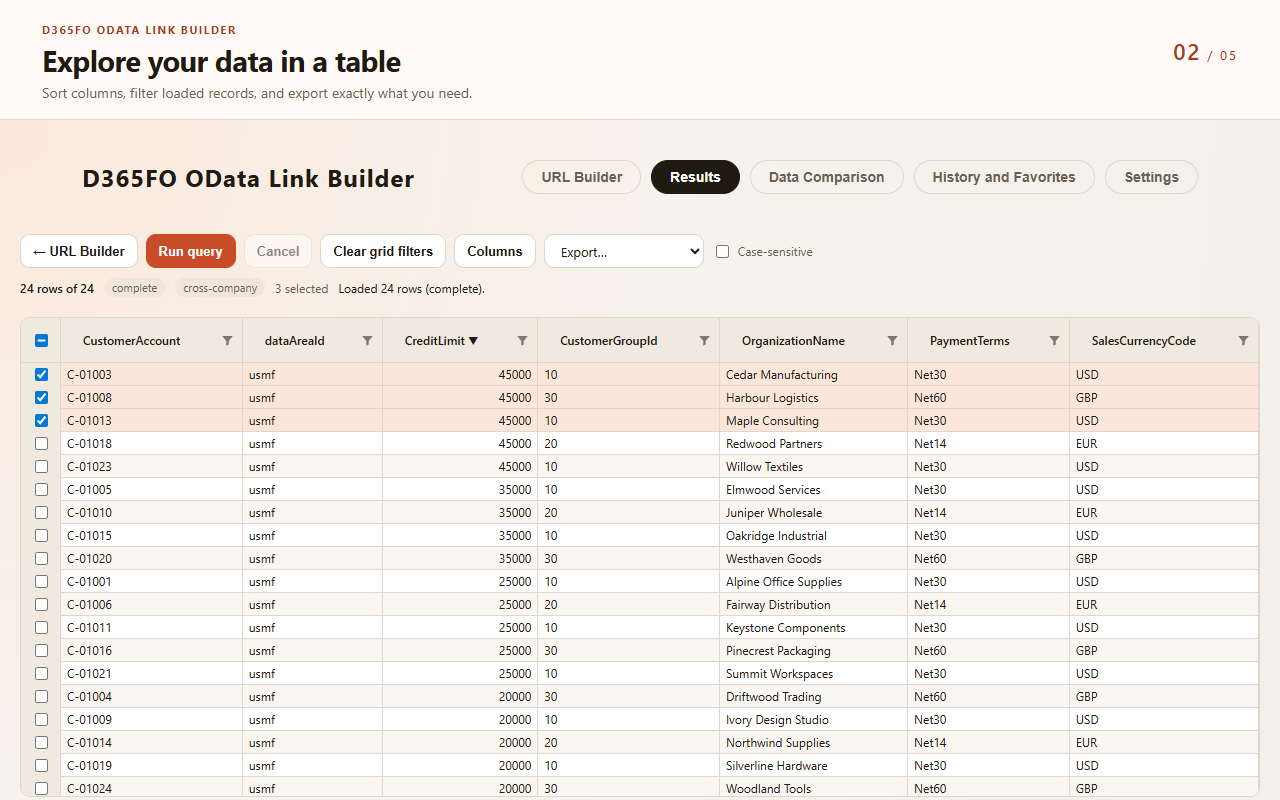The height and width of the screenshot is (800, 1280).
Task: Click the Alpine Office Supplies cell
Action: point(813,582)
